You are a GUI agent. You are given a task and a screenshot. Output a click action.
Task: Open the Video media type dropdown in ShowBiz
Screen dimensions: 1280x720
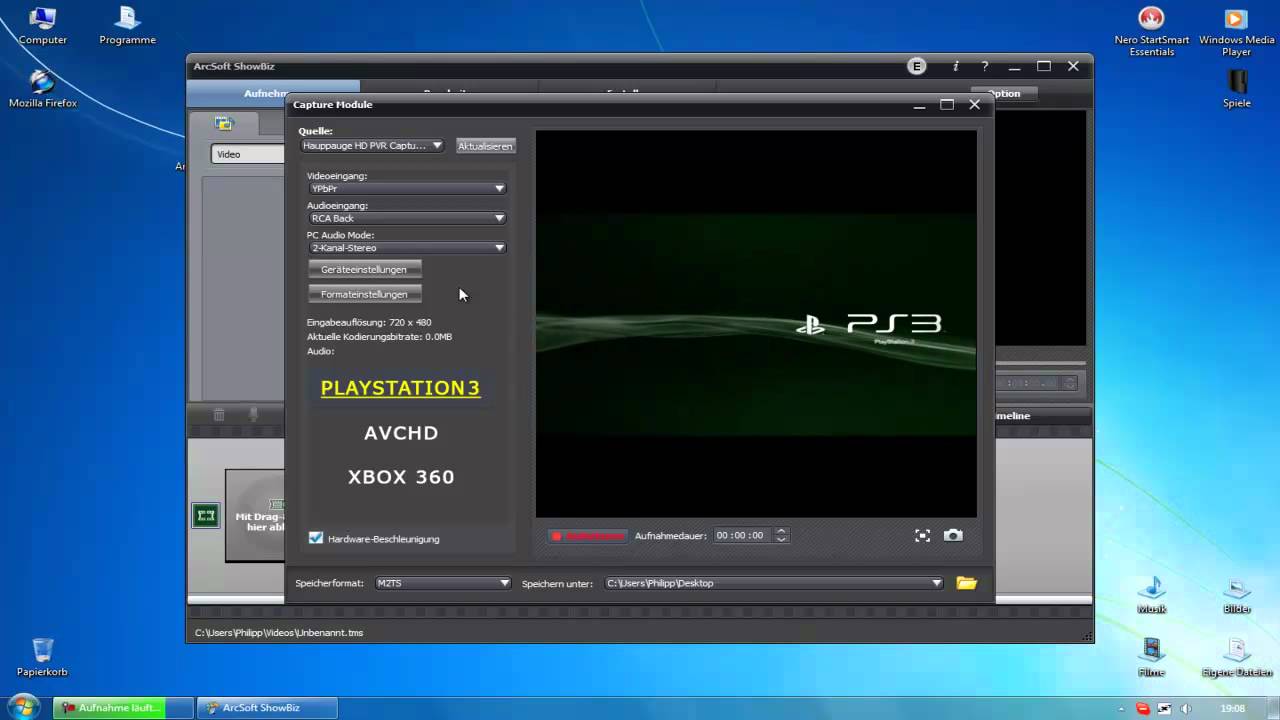(x=248, y=154)
